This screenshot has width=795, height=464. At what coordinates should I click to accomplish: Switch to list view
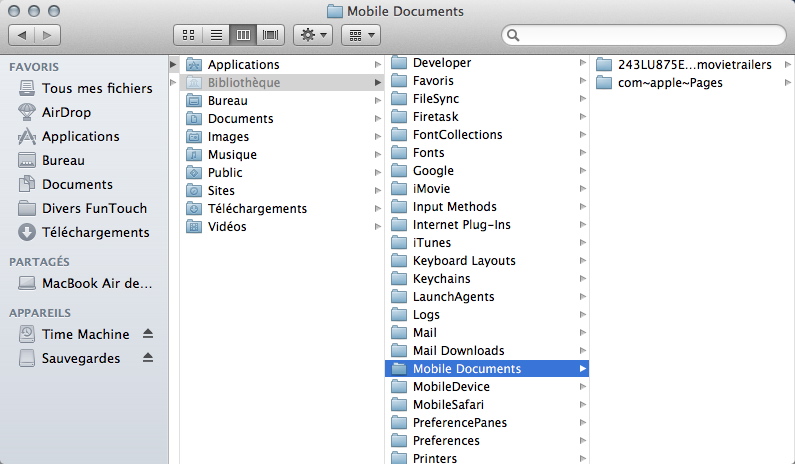point(216,35)
